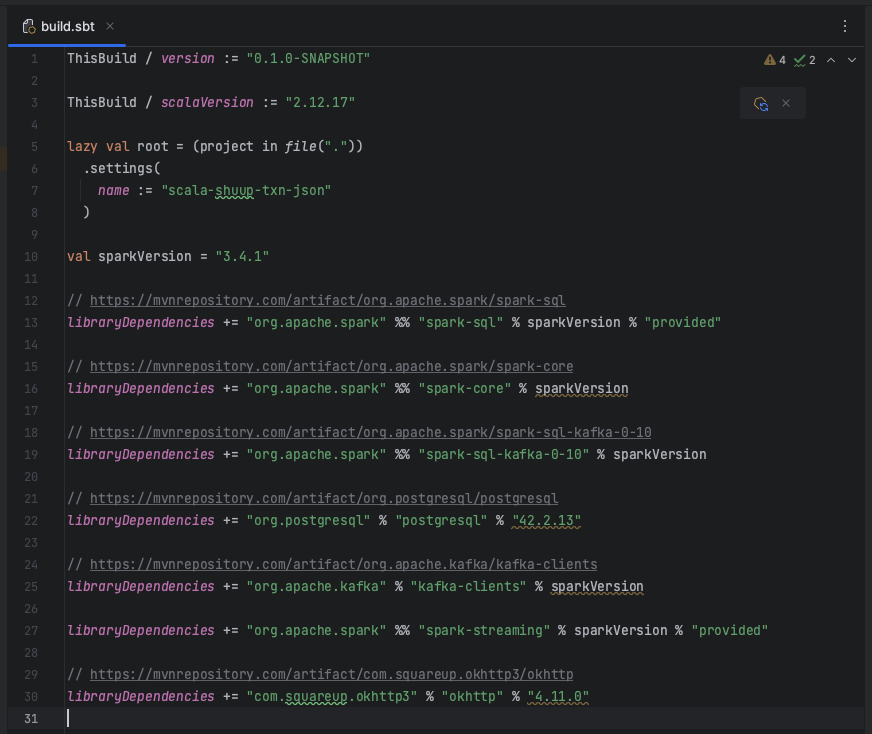Click the "2.12.17" Scala version string
Viewport: 872px width, 734px height.
320,102
